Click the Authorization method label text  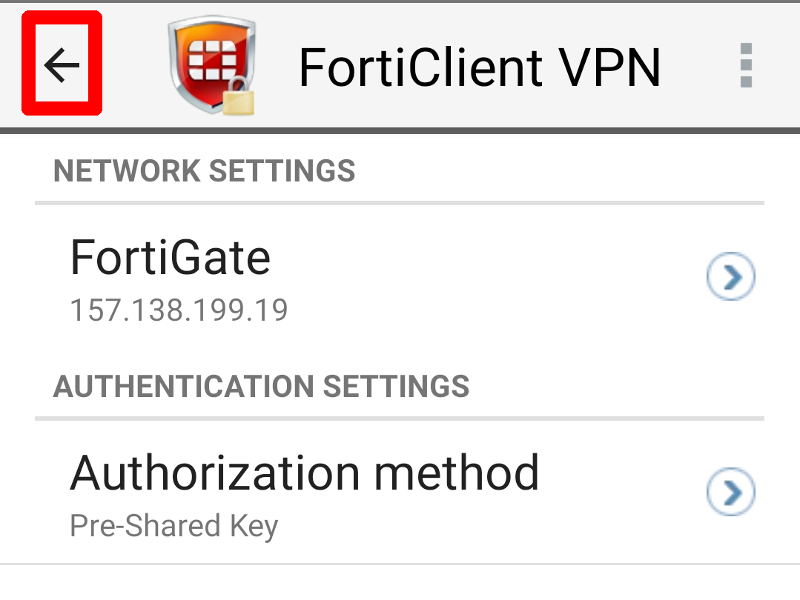click(x=305, y=473)
